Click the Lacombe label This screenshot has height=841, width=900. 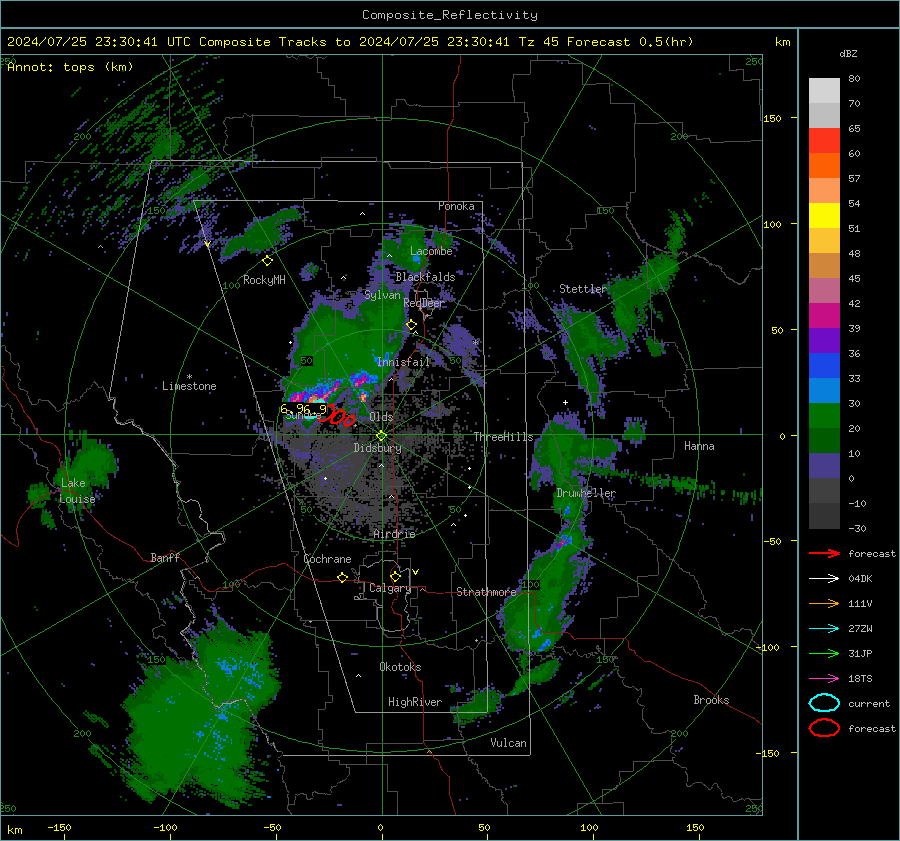coord(431,251)
